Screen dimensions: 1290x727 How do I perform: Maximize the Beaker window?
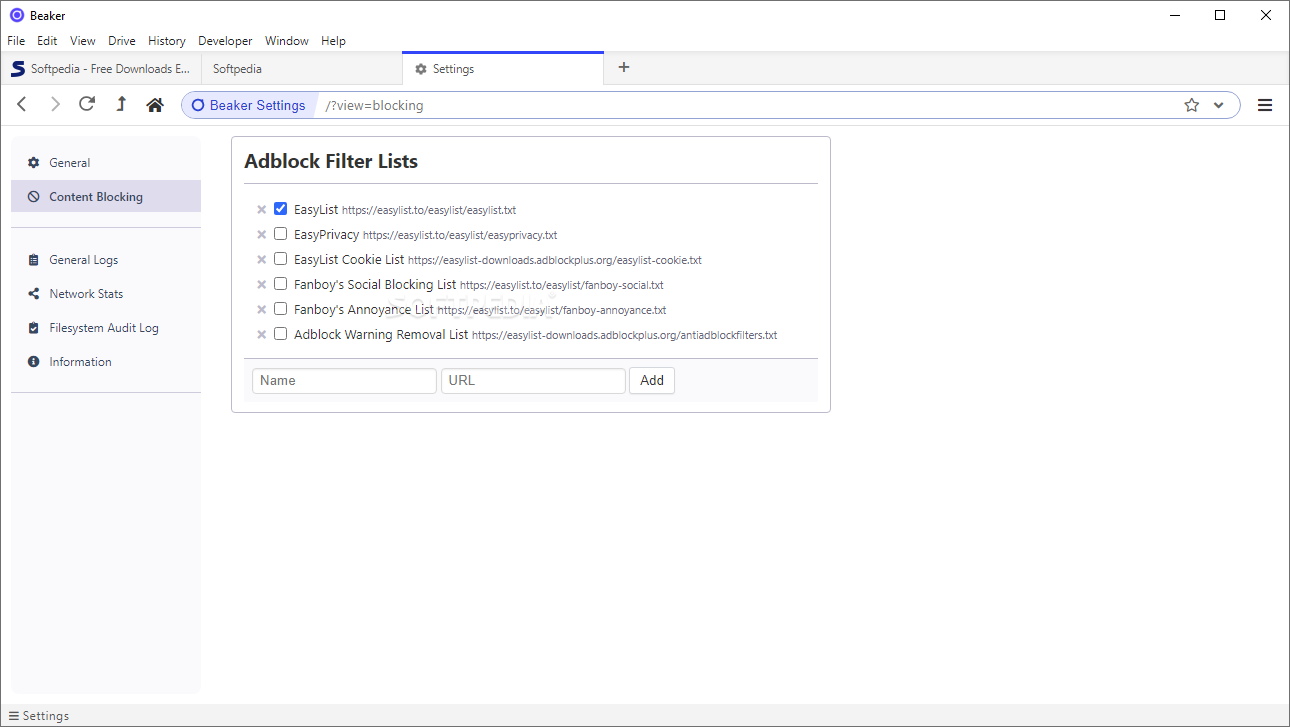1220,15
